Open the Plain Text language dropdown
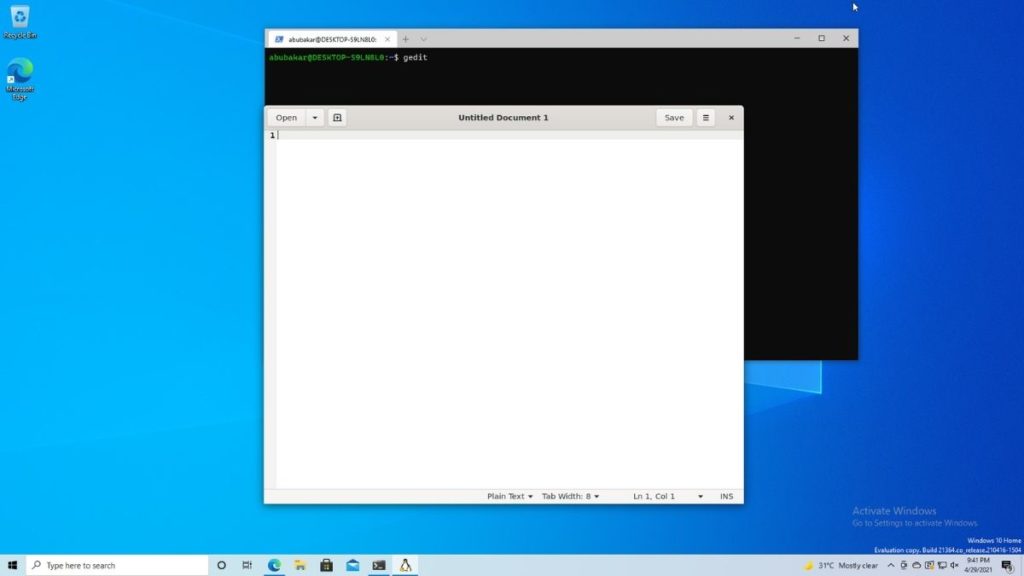This screenshot has height=576, width=1024. click(508, 496)
